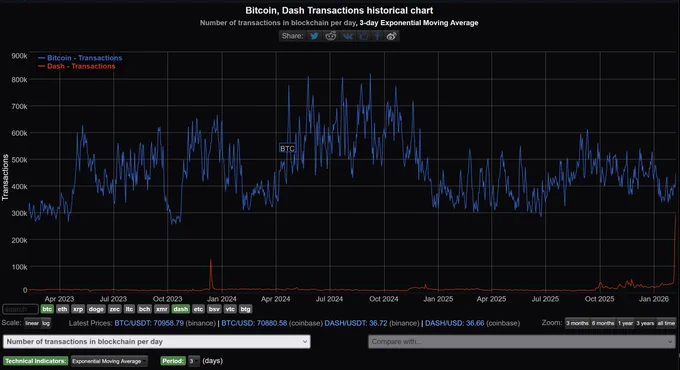The image size is (680, 370).
Task: Toggle the zec coin tag
Action: pos(114,309)
